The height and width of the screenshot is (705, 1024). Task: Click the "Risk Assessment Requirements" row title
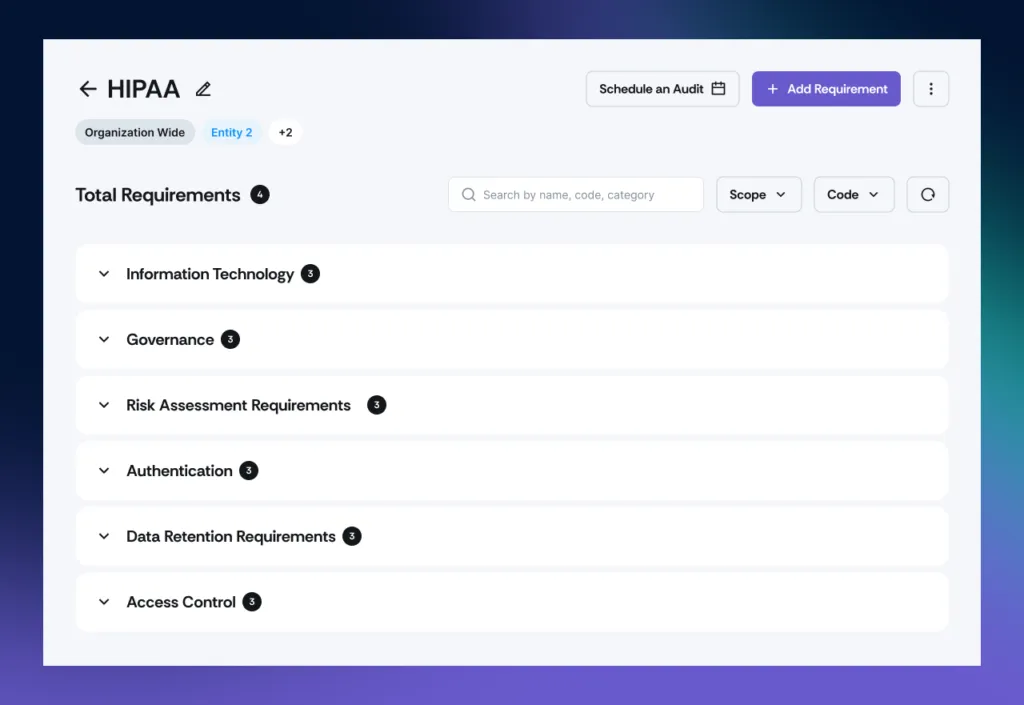click(238, 405)
